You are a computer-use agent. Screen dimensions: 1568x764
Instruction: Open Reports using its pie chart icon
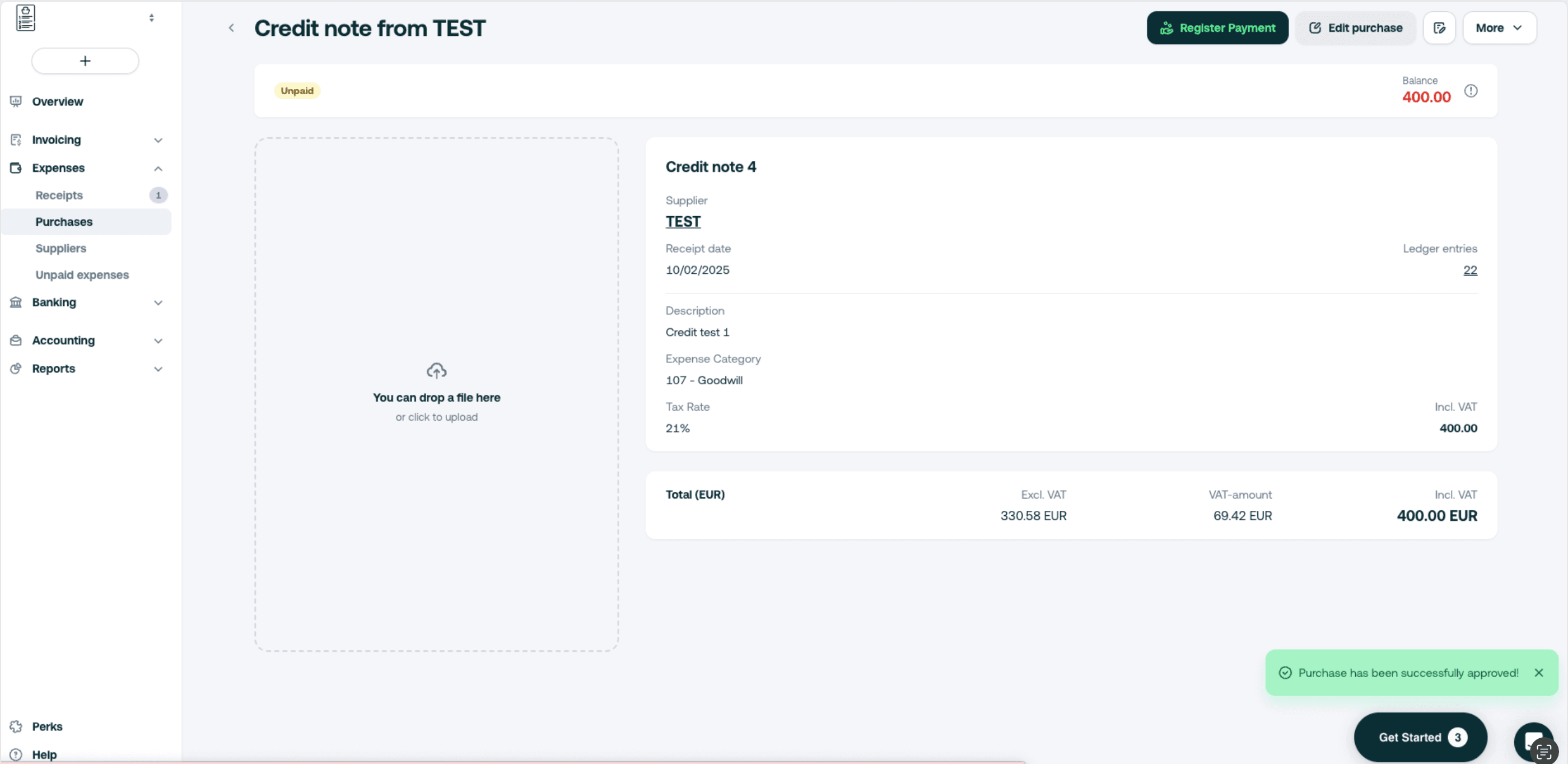16,369
